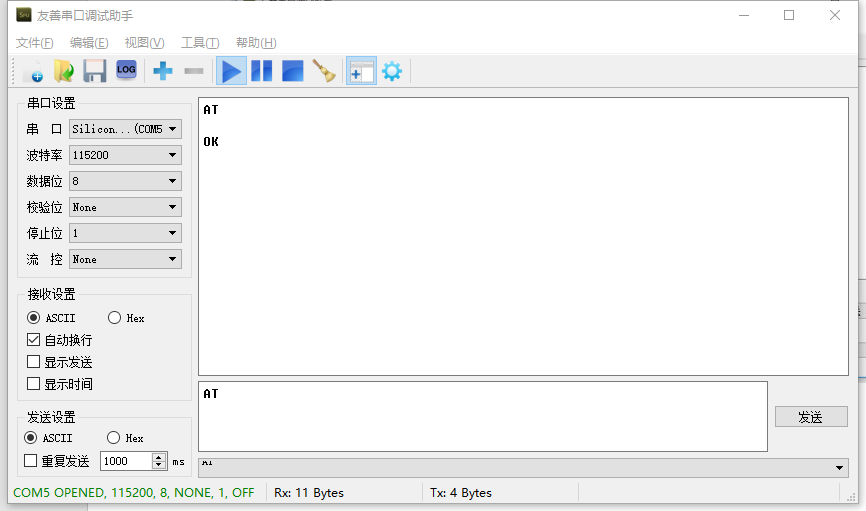Open the 工具(T) menu

[x=199, y=42]
